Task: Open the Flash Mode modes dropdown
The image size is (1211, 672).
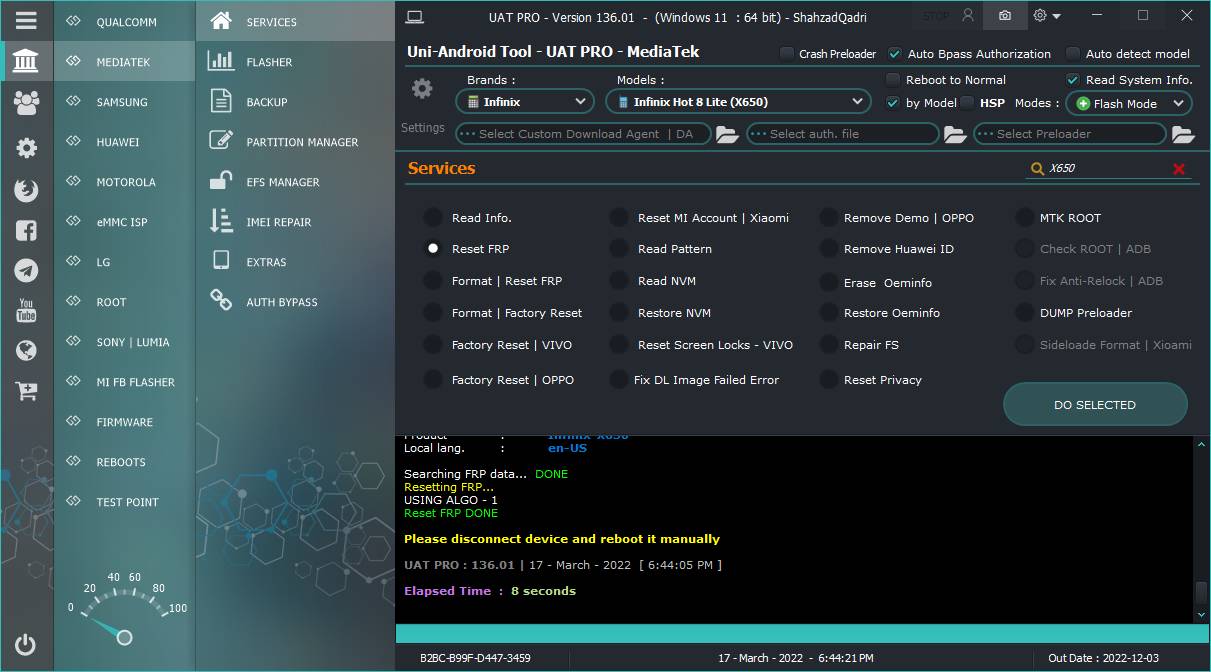Action: pyautogui.click(x=1129, y=103)
